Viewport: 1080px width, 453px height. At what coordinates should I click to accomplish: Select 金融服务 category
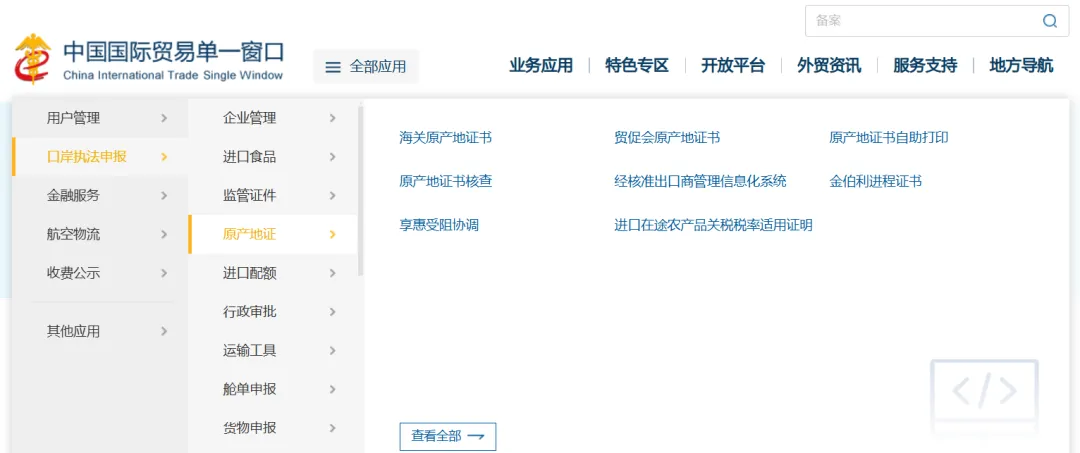[x=100, y=196]
